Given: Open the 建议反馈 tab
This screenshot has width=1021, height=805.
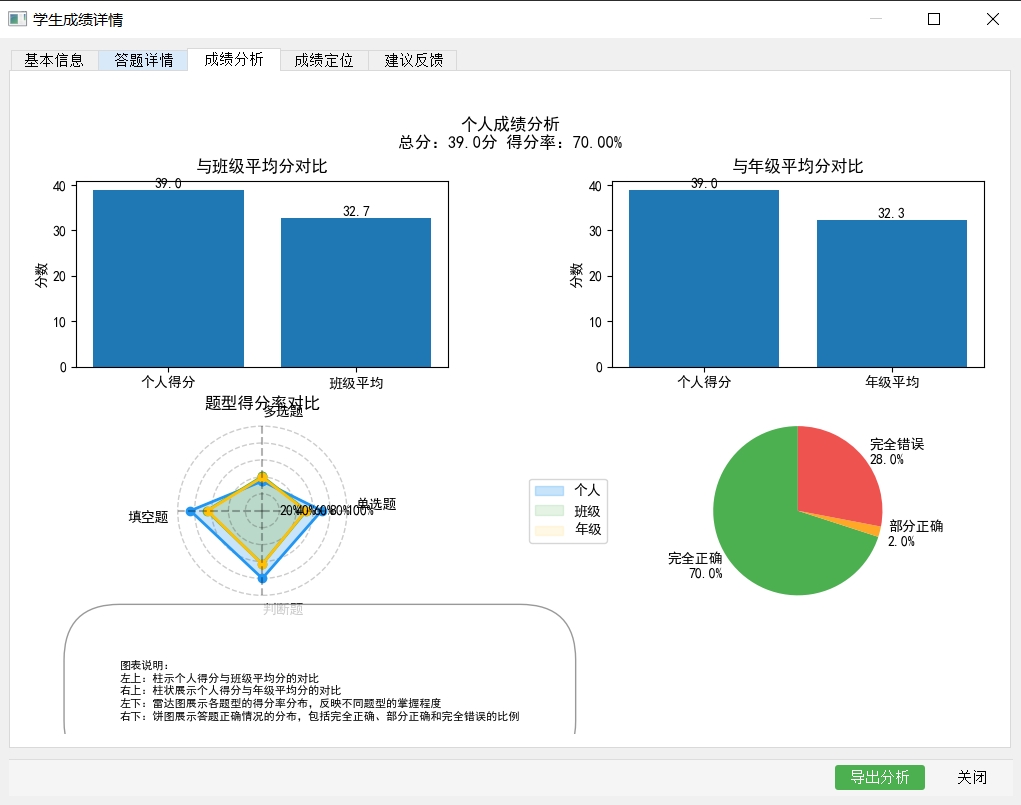Looking at the screenshot, I should (413, 60).
